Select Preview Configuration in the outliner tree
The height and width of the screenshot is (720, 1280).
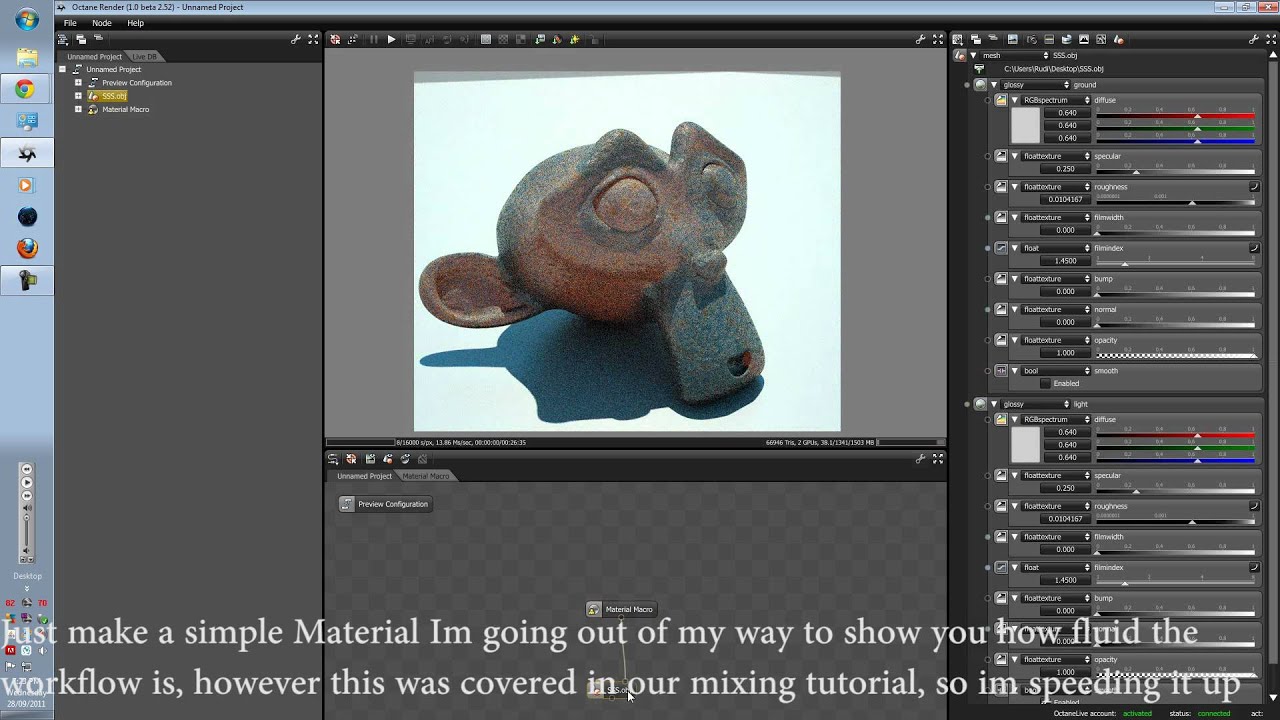click(x=136, y=83)
